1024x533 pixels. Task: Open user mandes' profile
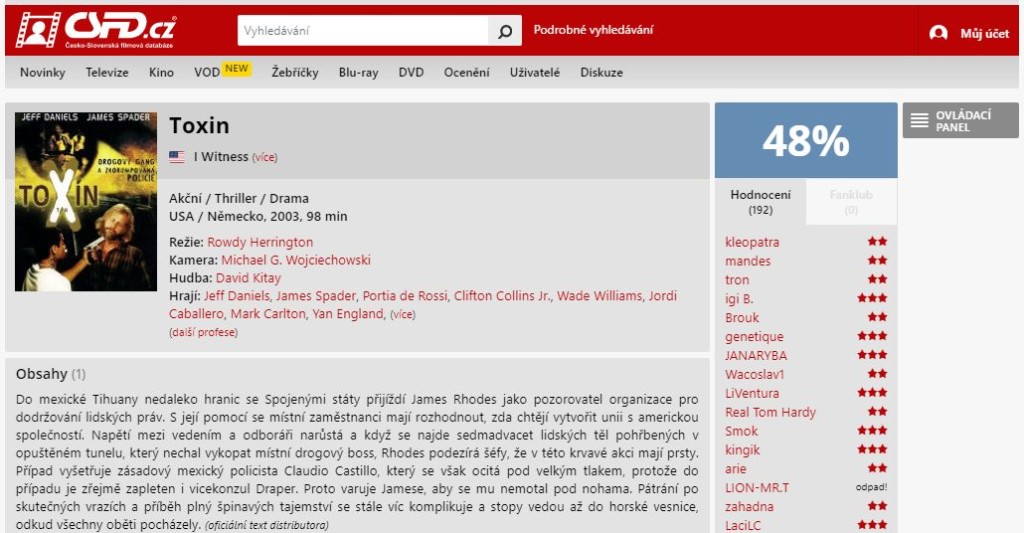748,261
